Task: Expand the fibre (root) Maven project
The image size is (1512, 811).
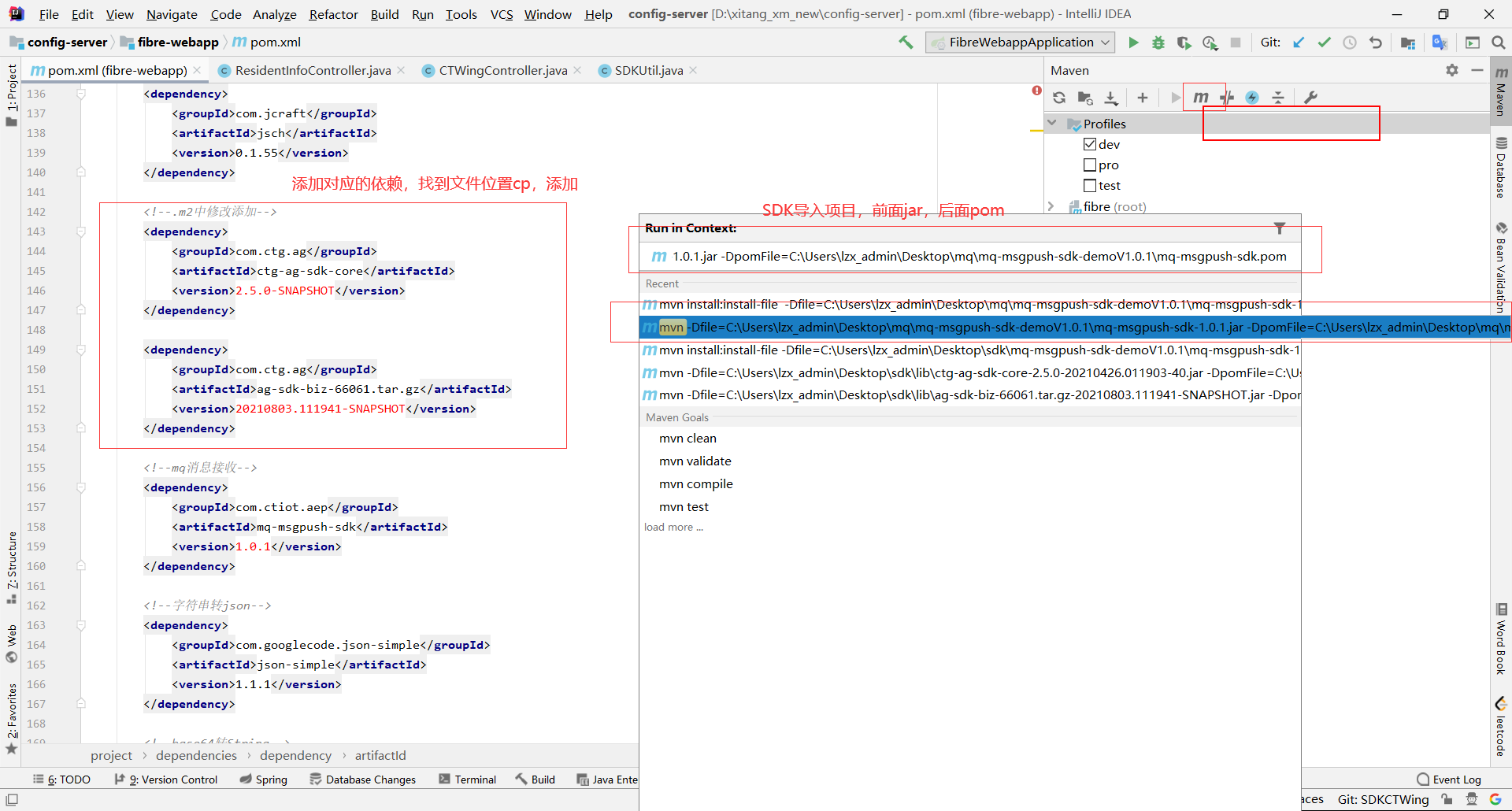Action: 1053,206
